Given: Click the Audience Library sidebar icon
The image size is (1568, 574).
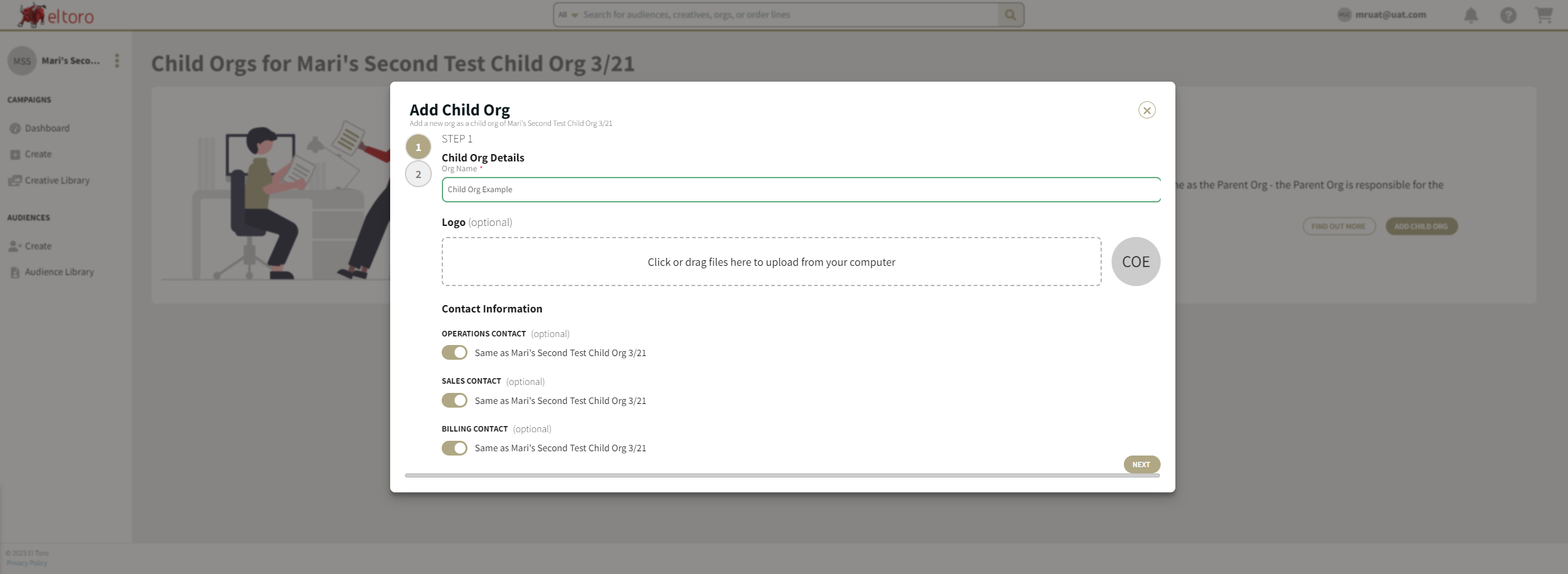Looking at the screenshot, I should 15,272.
